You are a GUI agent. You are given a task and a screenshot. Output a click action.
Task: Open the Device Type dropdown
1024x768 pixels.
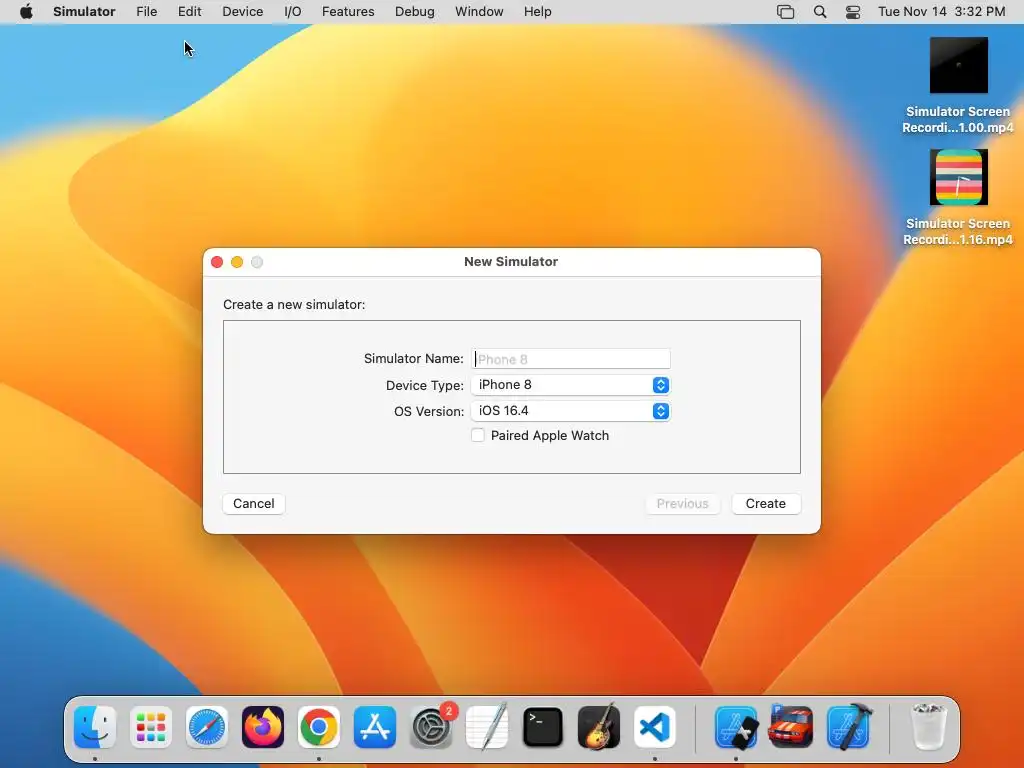tap(571, 385)
